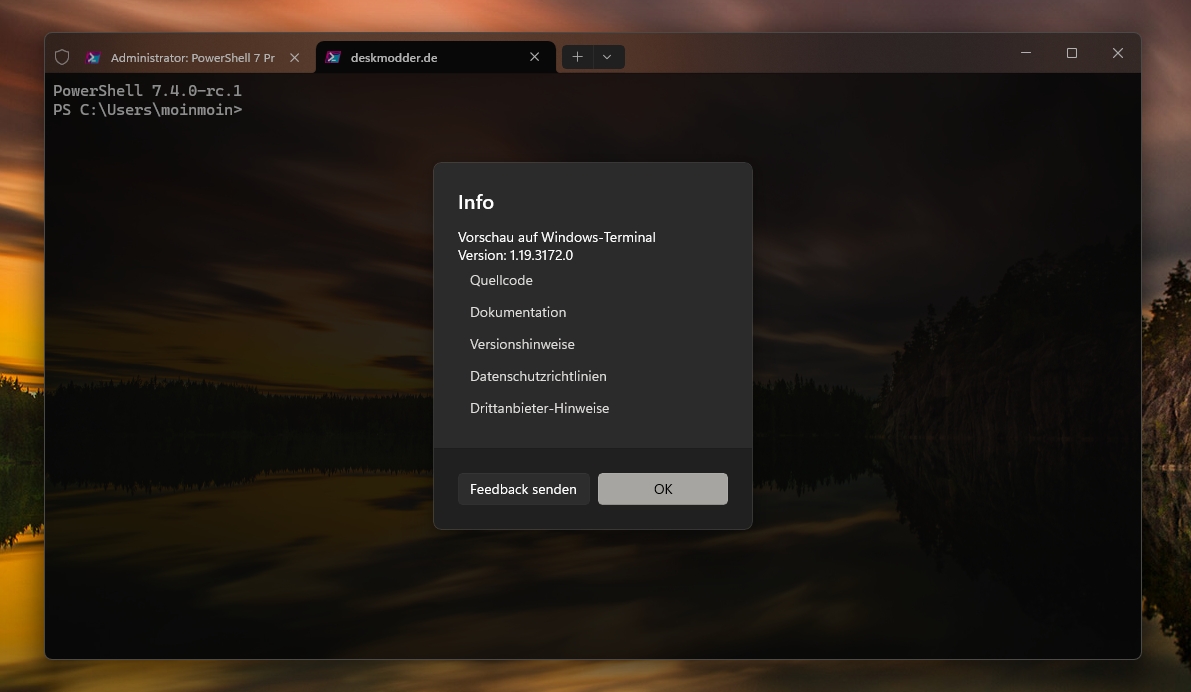Screen dimensions: 1191x692
Task: Expand the new tab profile dropdown
Action: point(607,57)
